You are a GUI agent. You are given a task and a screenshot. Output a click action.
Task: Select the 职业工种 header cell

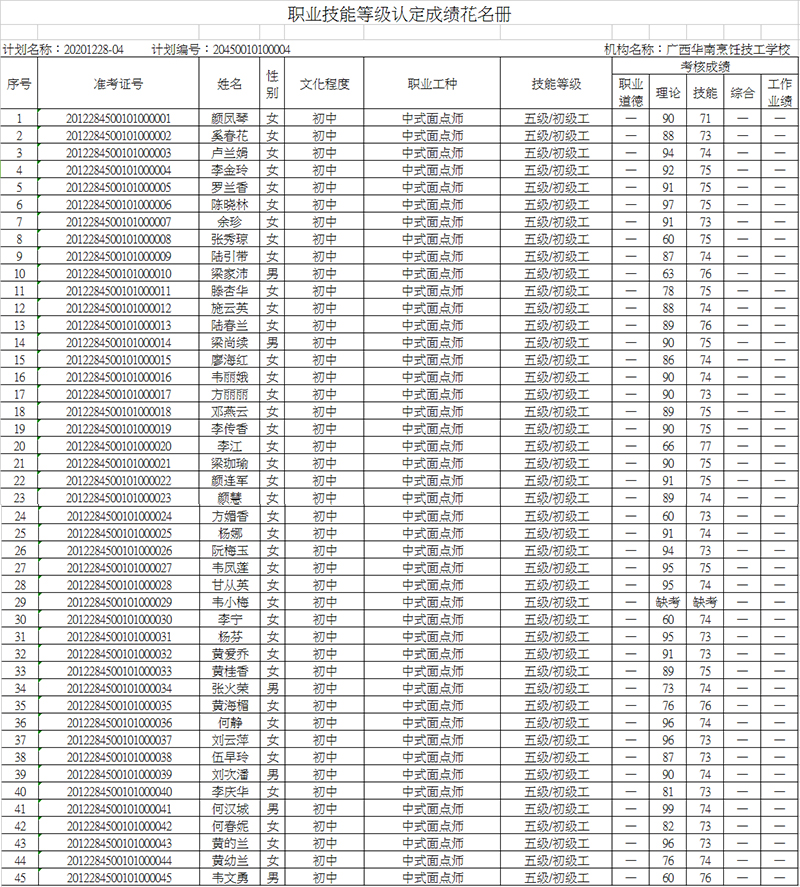[x=432, y=84]
